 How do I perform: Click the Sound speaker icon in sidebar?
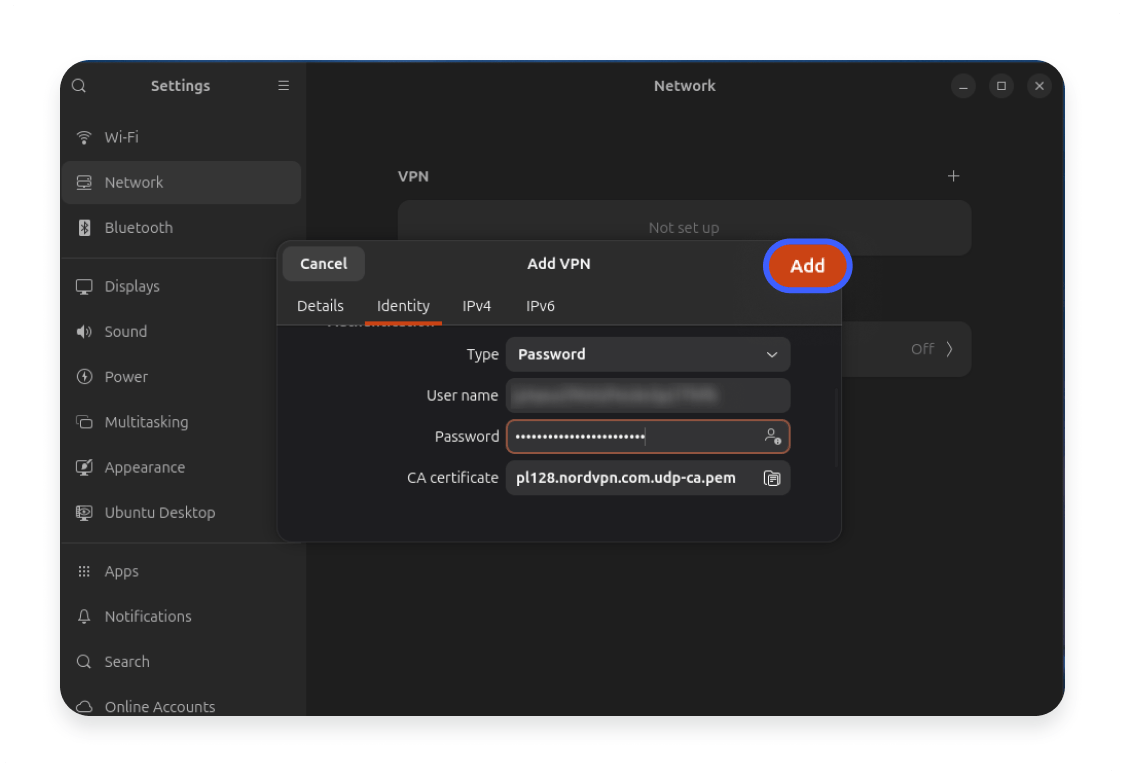[x=84, y=331]
